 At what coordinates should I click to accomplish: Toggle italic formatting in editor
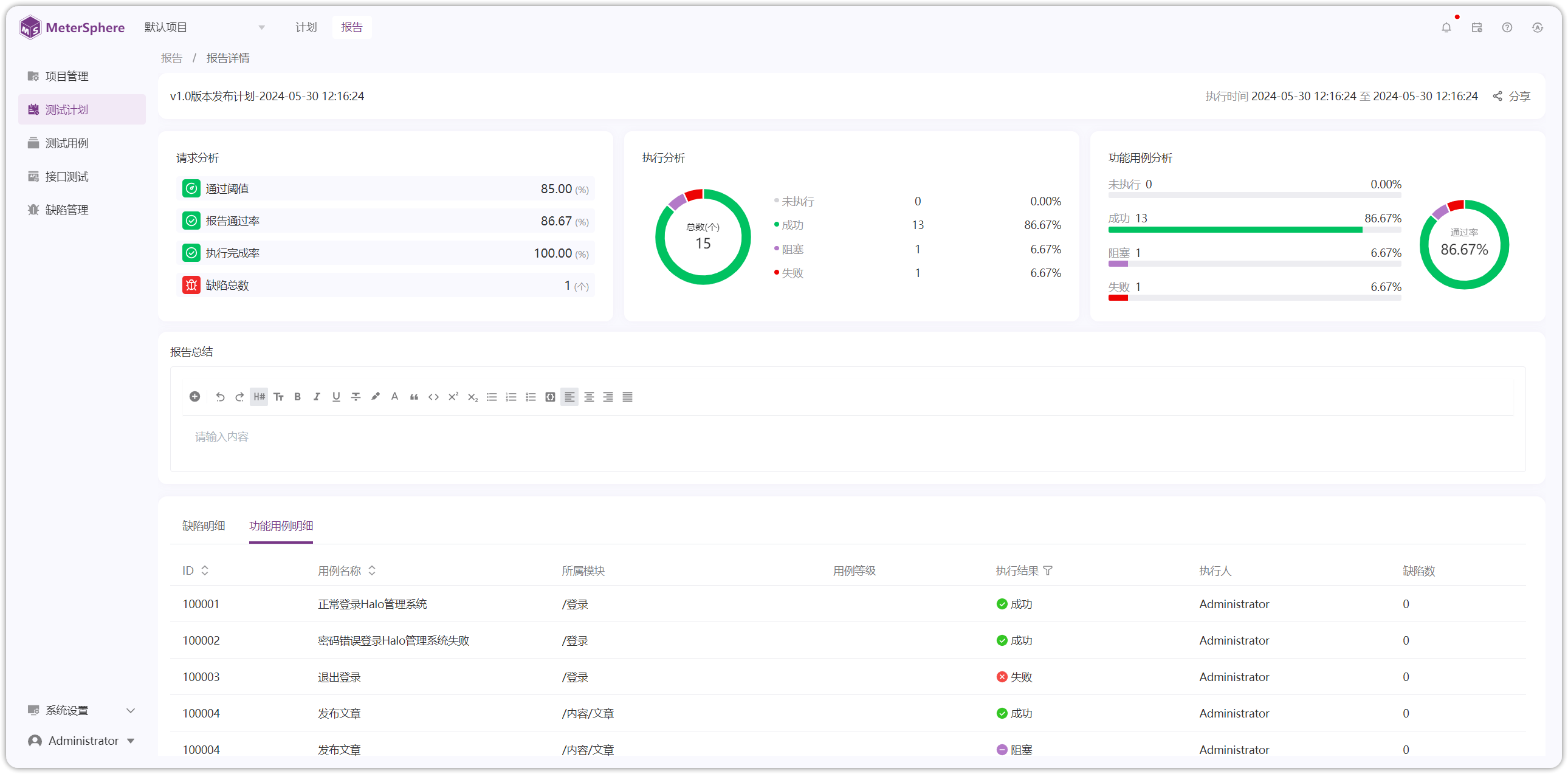317,397
